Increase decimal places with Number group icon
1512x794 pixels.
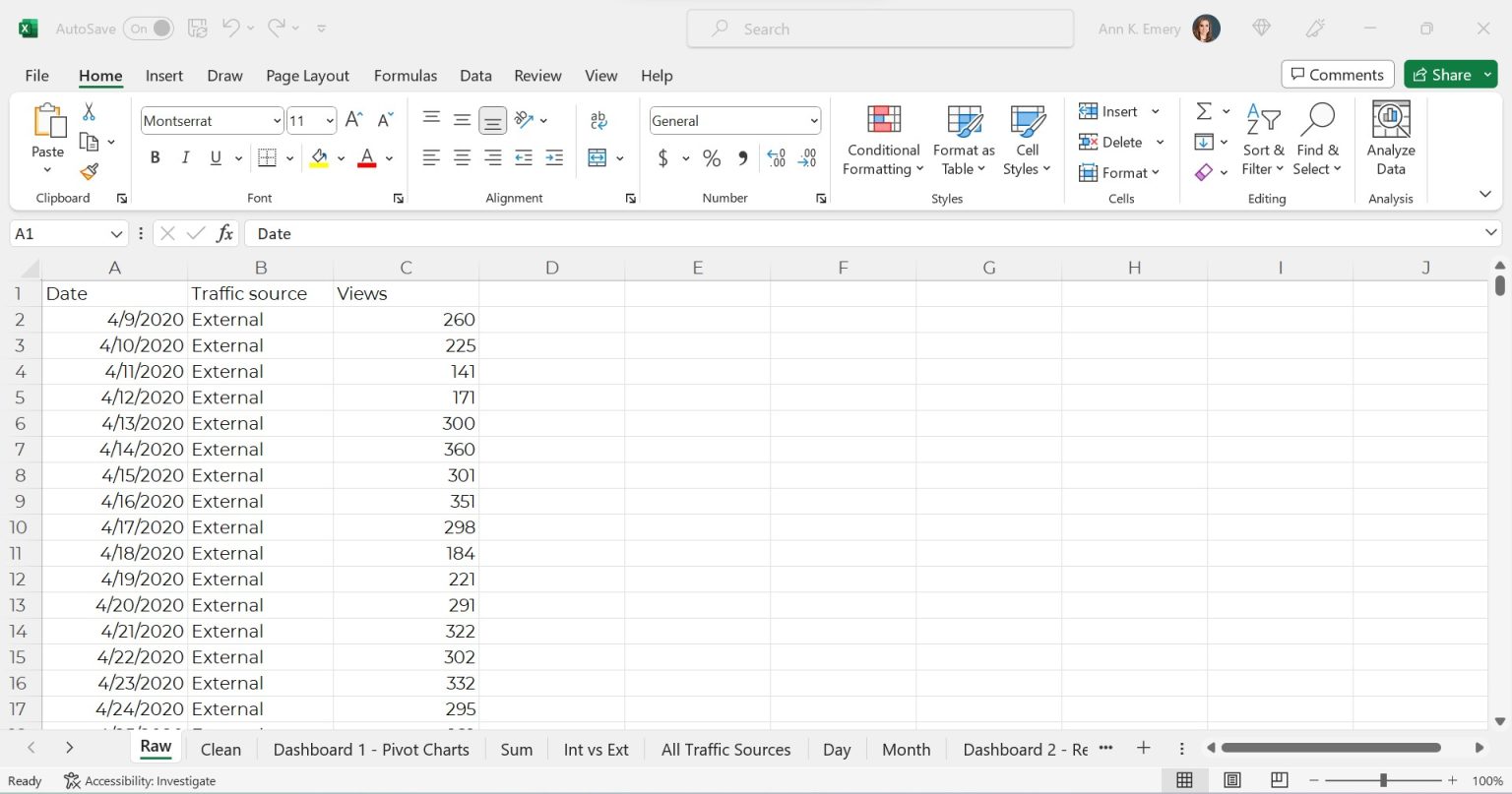pos(776,157)
